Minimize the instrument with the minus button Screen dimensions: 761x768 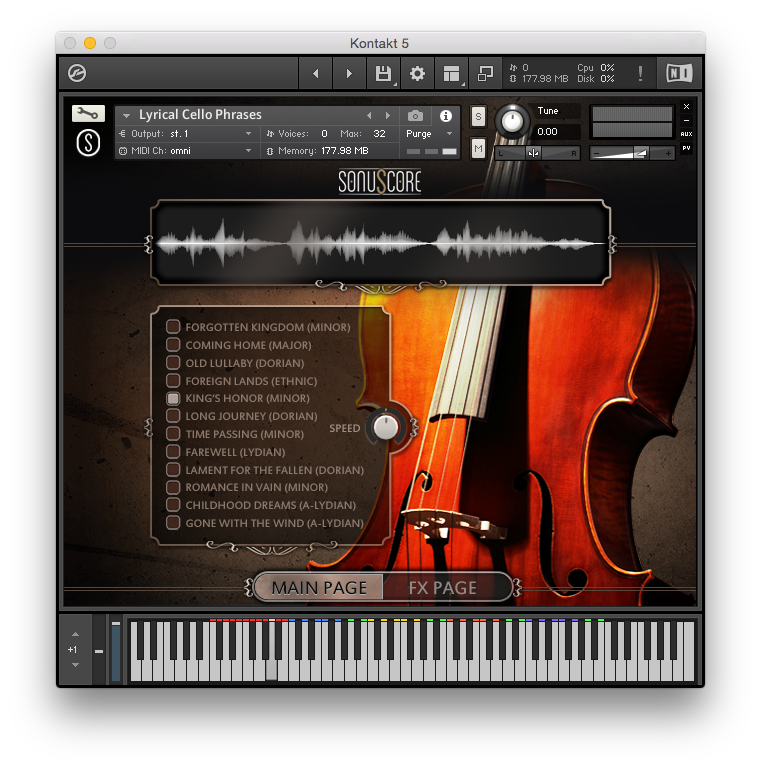tap(687, 120)
